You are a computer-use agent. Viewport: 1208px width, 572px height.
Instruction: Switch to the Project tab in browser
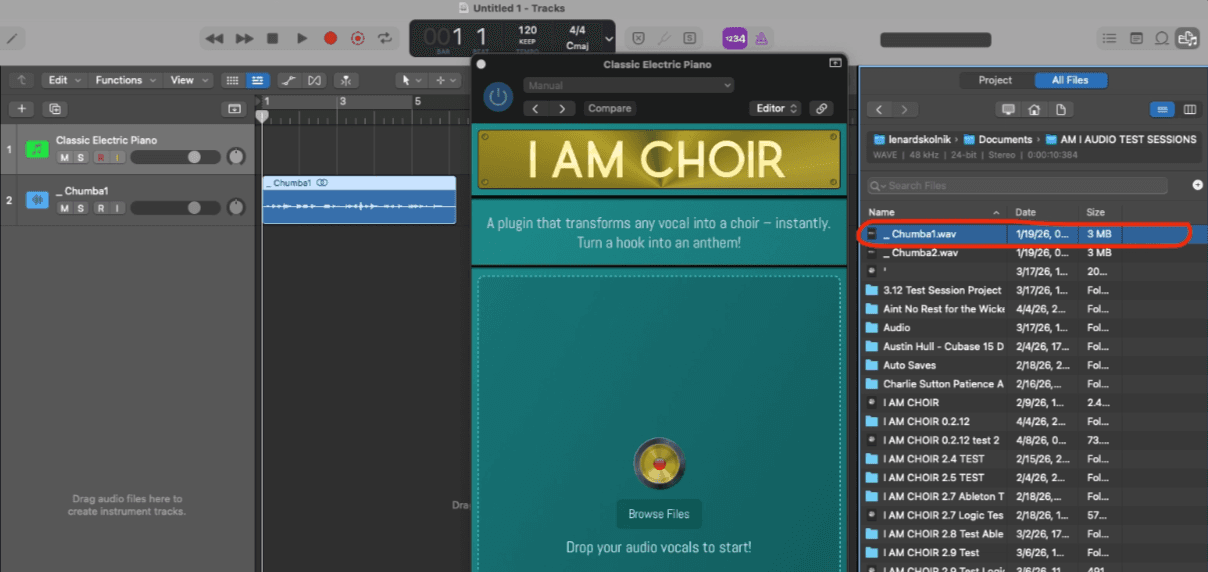click(x=995, y=80)
